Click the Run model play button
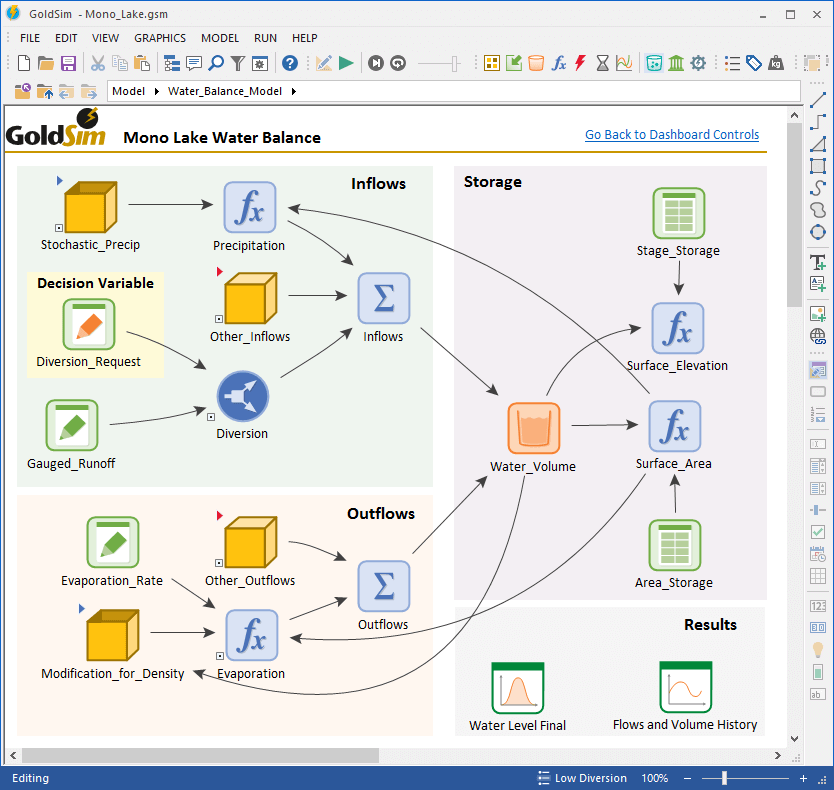The height and width of the screenshot is (790, 834). pyautogui.click(x=346, y=63)
